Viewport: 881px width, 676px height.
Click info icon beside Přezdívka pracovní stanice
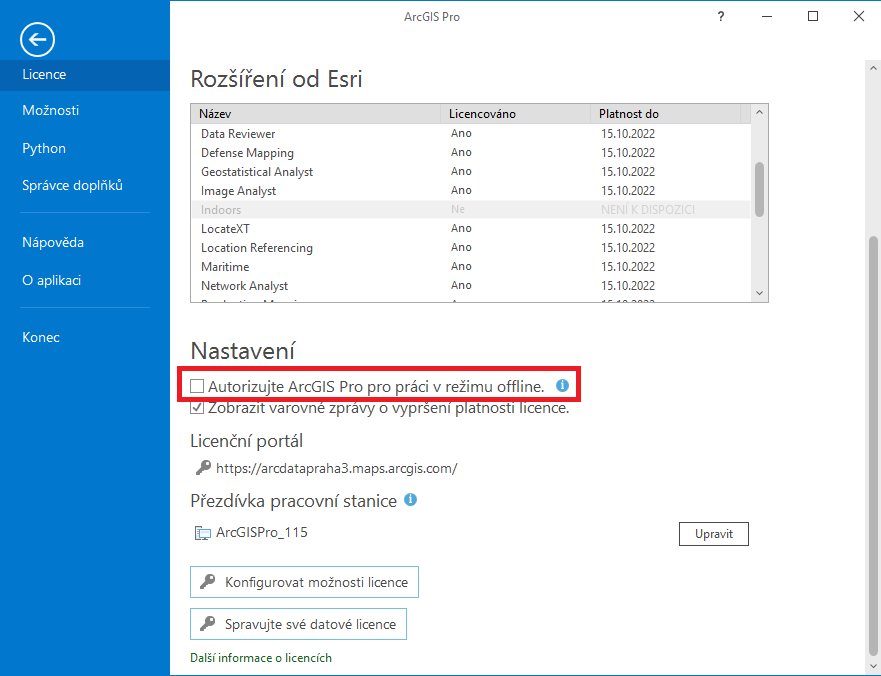pyautogui.click(x=411, y=499)
